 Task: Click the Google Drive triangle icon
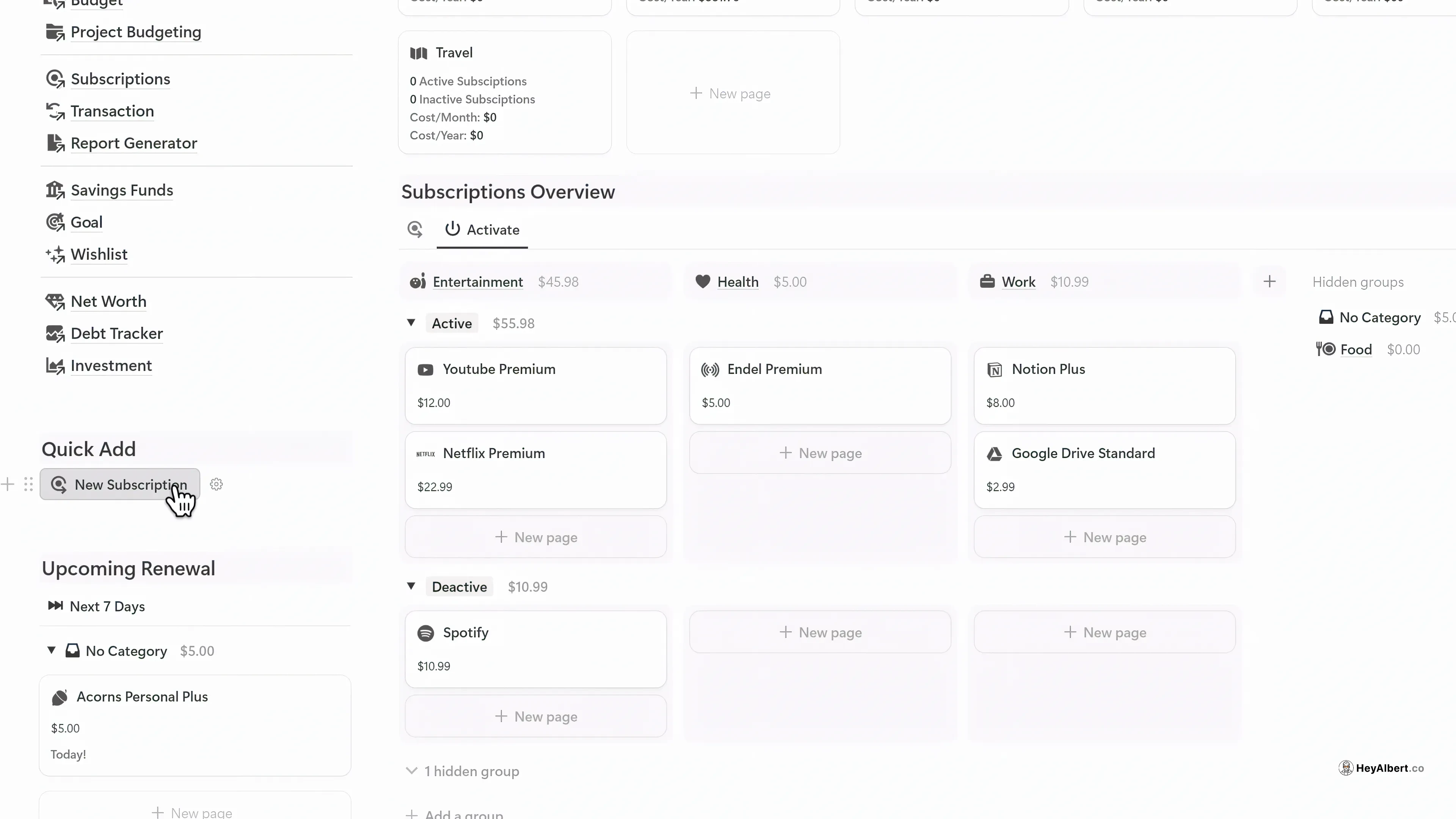[994, 454]
